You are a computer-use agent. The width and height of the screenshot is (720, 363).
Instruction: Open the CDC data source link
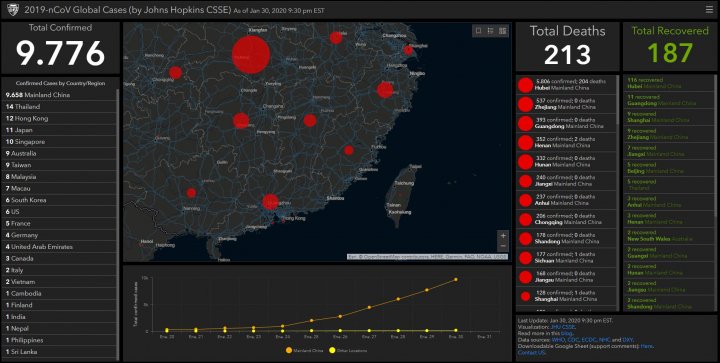click(x=573, y=340)
